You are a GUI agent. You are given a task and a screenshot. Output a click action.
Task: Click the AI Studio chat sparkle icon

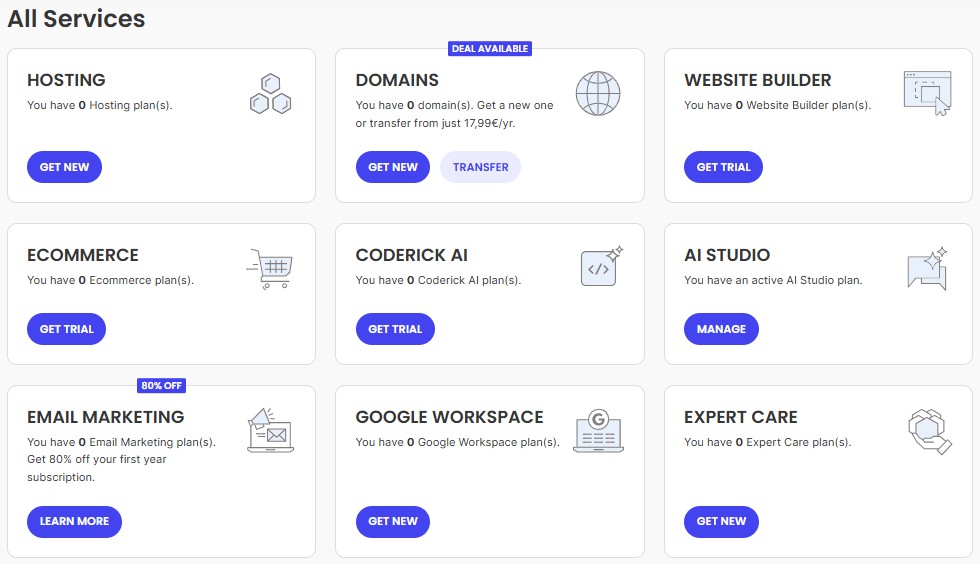pos(928,268)
